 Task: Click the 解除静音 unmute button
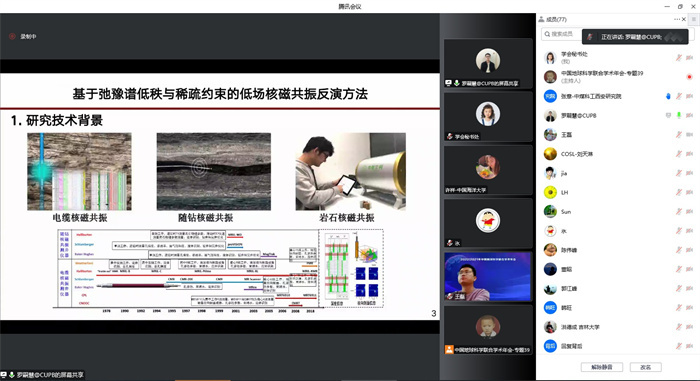click(x=602, y=367)
